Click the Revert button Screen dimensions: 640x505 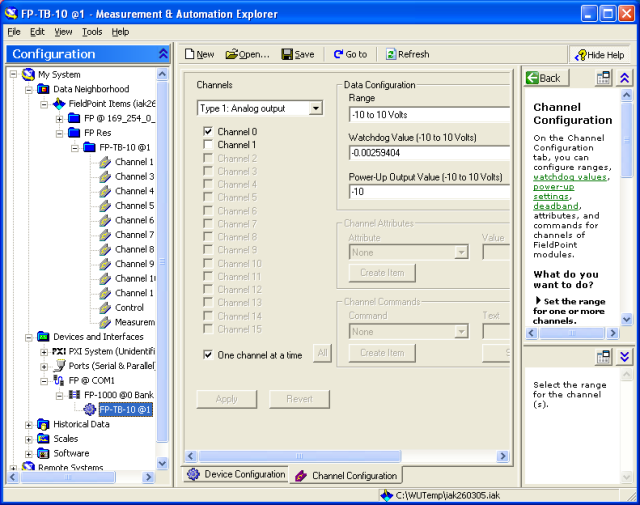(299, 399)
